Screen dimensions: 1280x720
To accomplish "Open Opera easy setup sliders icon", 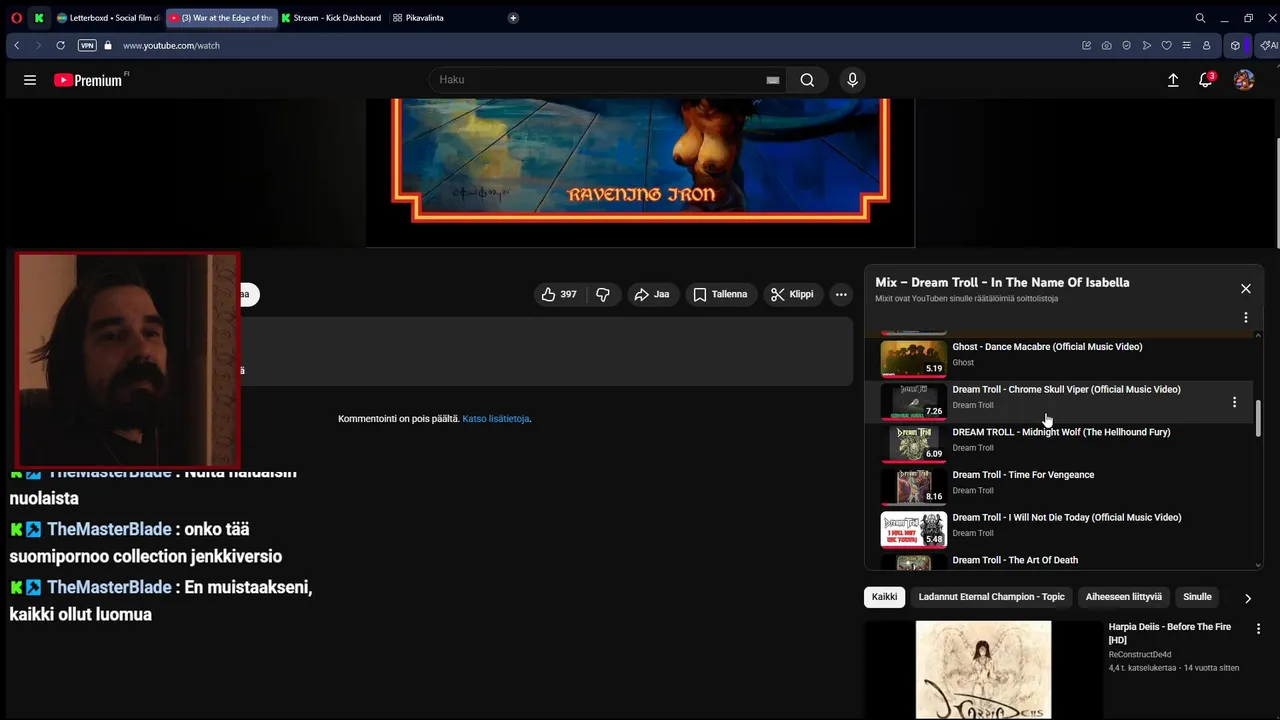I will pos(1186,45).
